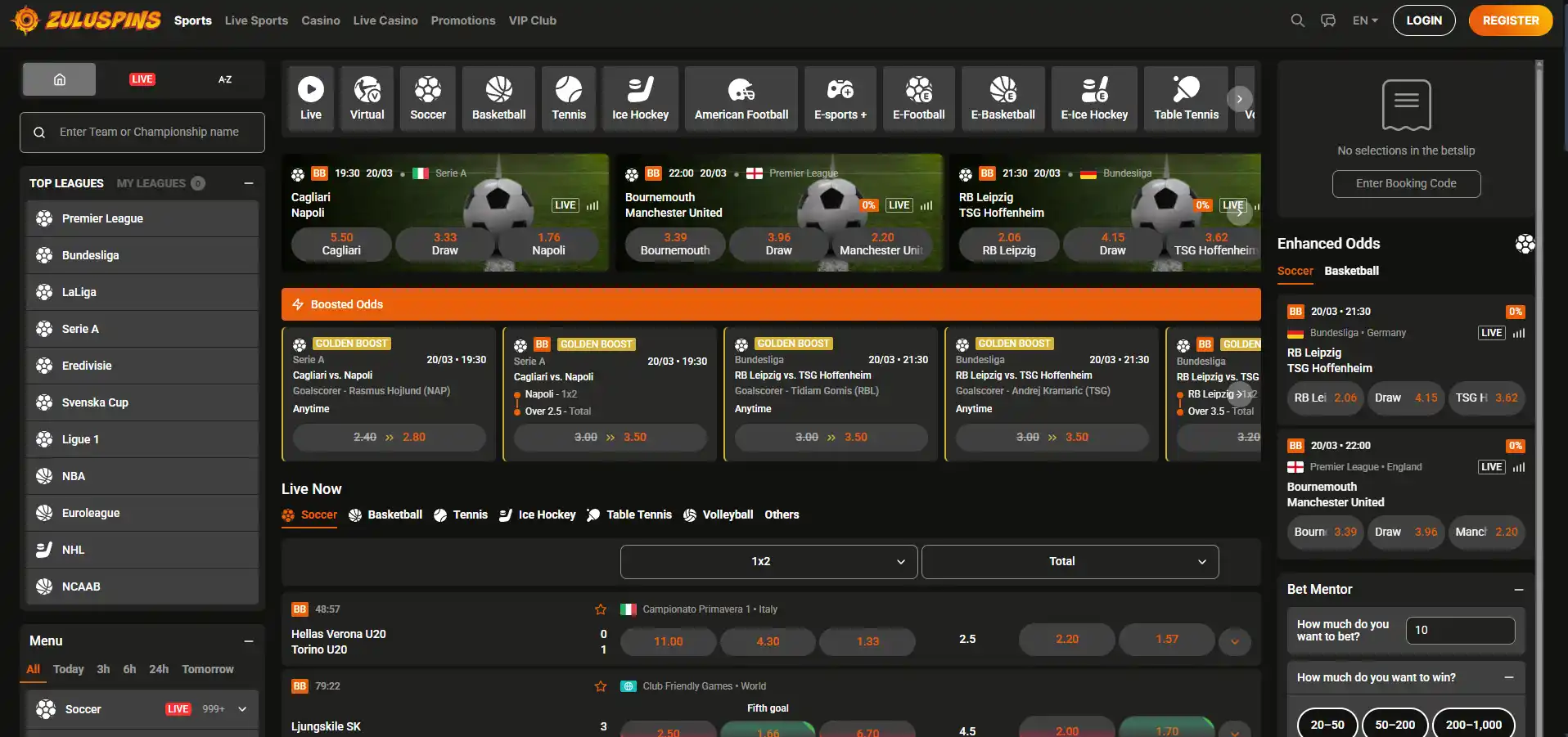Viewport: 1568px width, 737px height.
Task: Filter menu by Tomorrow
Action: click(x=208, y=669)
